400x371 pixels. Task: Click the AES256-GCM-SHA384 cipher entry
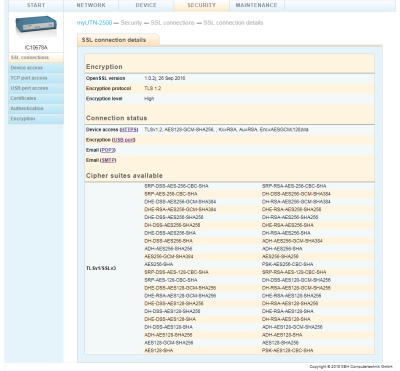[169, 257]
